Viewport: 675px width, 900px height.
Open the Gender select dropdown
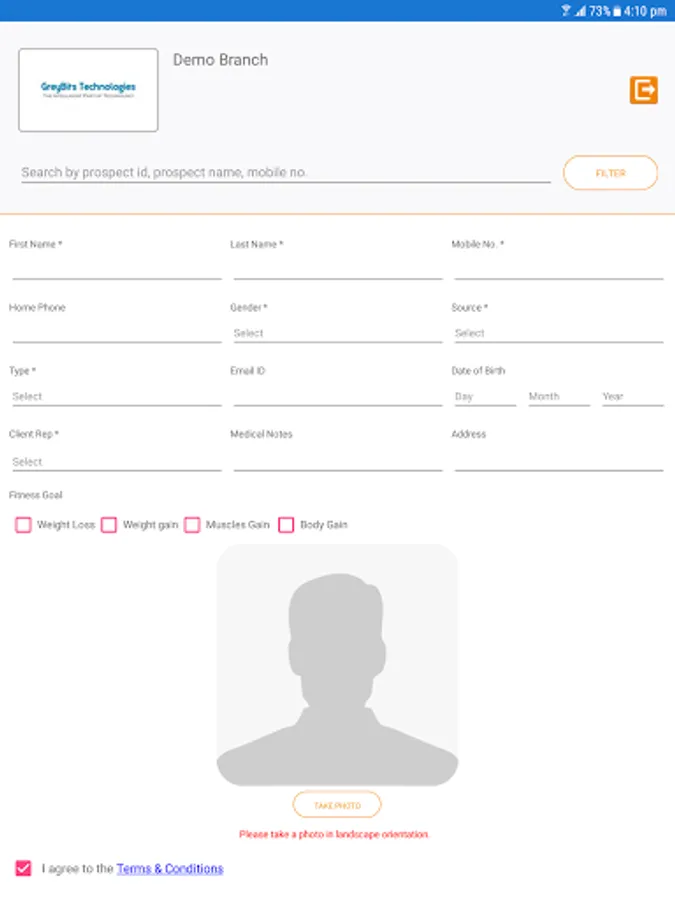pos(338,333)
